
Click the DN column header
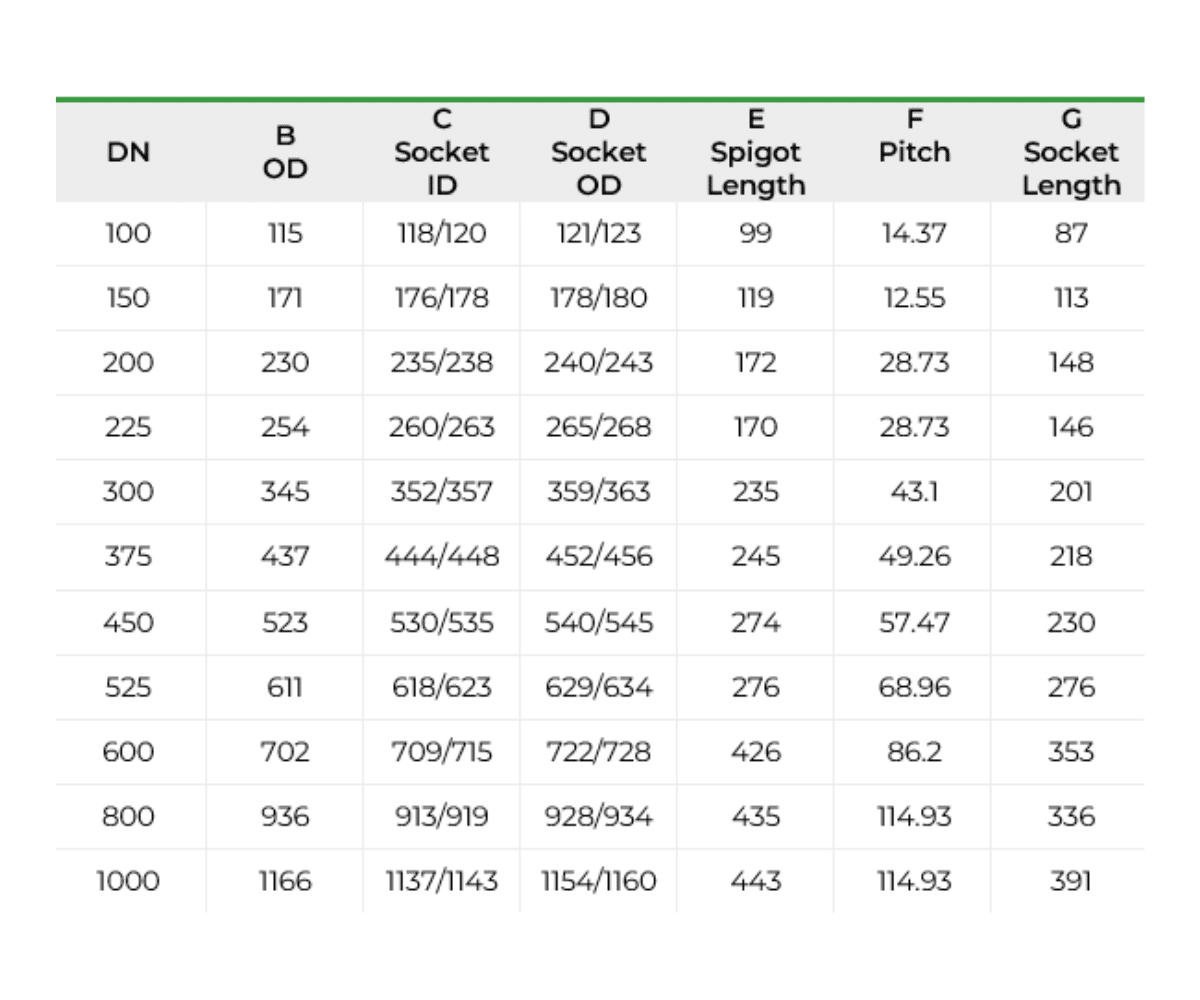click(x=128, y=152)
